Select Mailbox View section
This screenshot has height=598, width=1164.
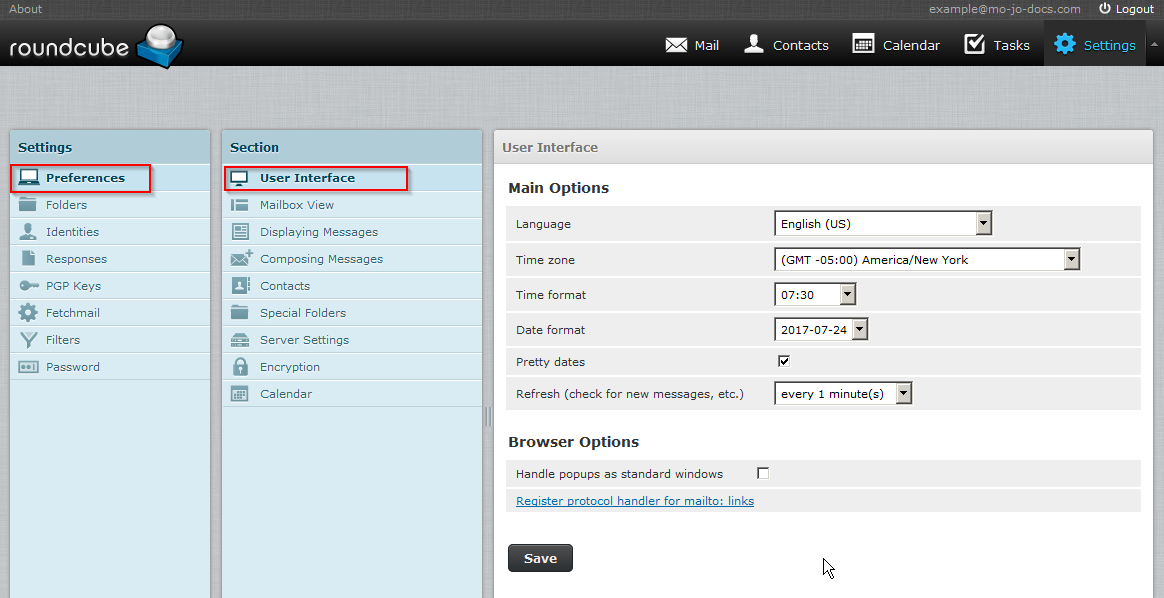point(296,205)
